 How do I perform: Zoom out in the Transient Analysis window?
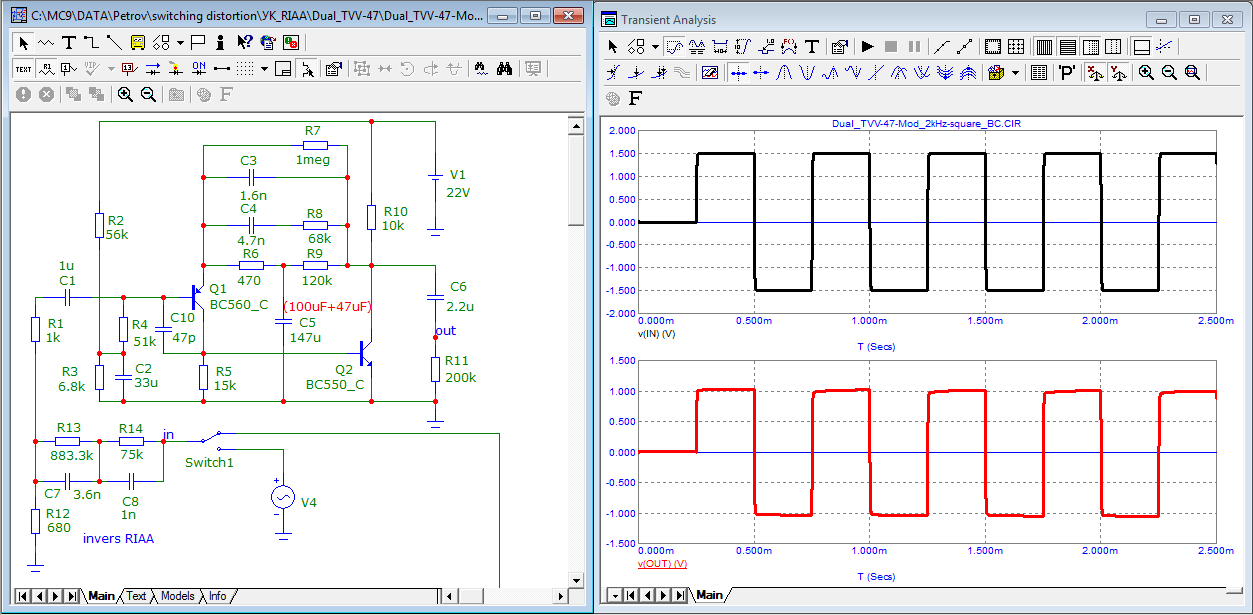click(1169, 73)
